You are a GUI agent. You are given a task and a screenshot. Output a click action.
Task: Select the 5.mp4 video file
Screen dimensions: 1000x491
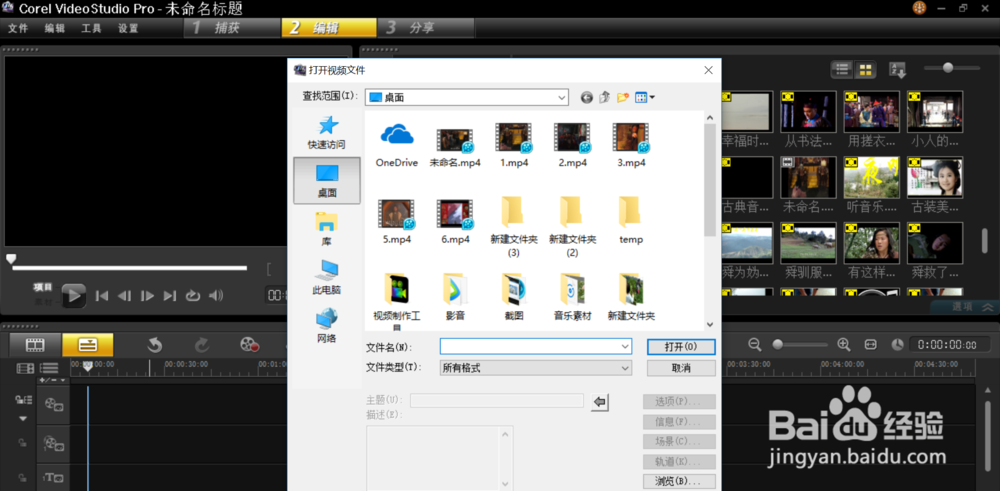pyautogui.click(x=397, y=222)
